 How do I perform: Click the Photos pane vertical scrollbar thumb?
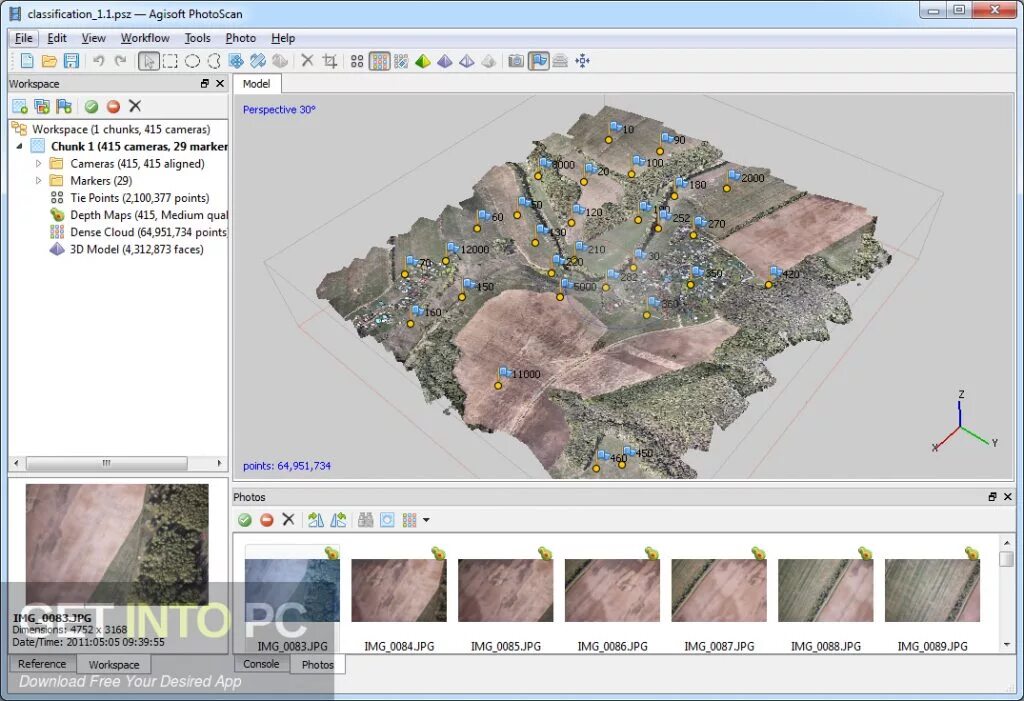click(x=1006, y=559)
